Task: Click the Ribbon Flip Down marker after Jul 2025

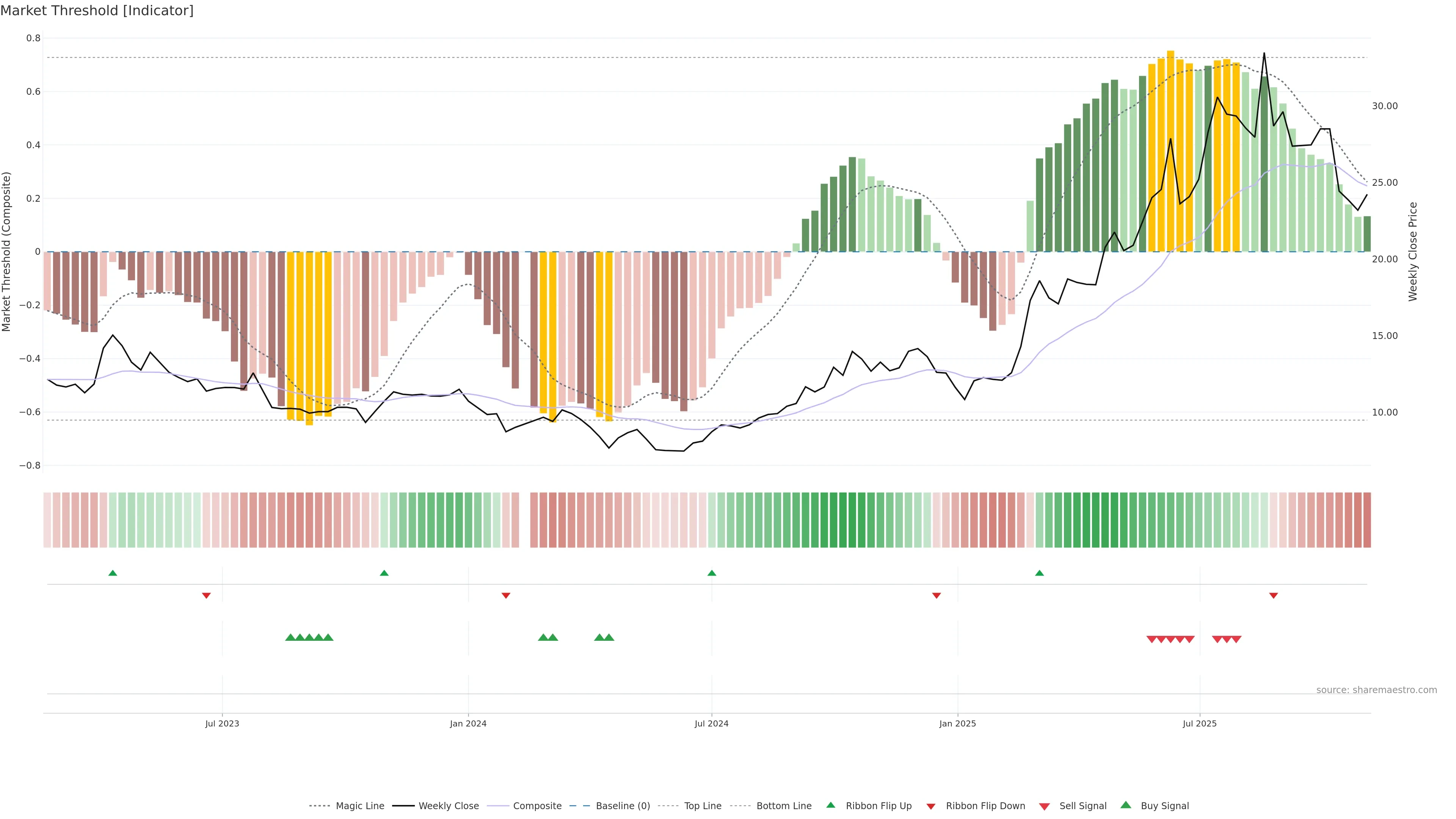Action: coord(1274,595)
